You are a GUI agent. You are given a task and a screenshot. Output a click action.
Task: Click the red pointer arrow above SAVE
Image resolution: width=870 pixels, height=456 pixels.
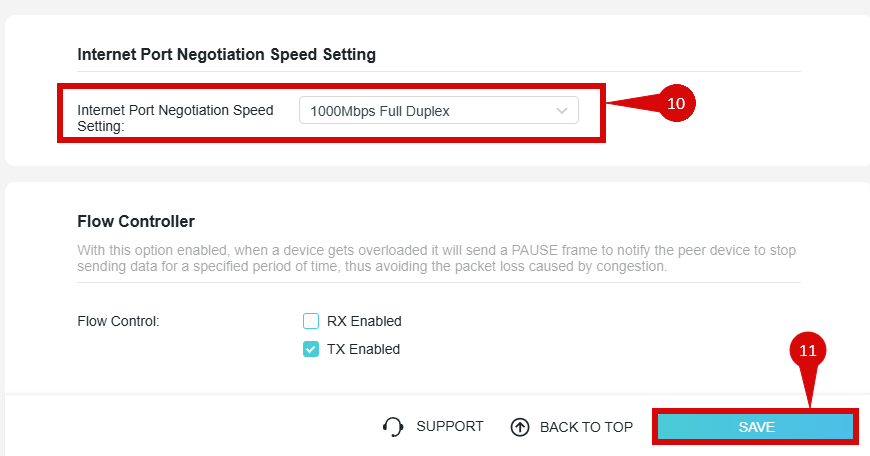tap(810, 388)
